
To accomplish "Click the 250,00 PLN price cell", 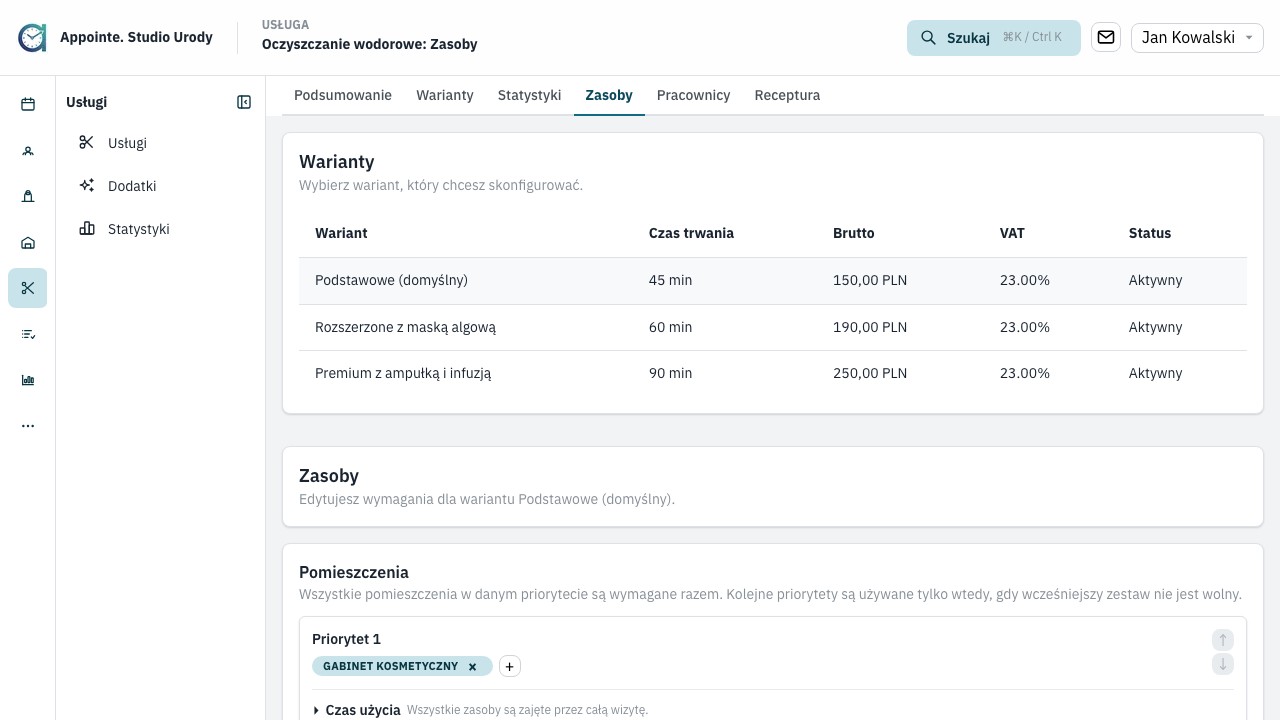I will click(870, 373).
